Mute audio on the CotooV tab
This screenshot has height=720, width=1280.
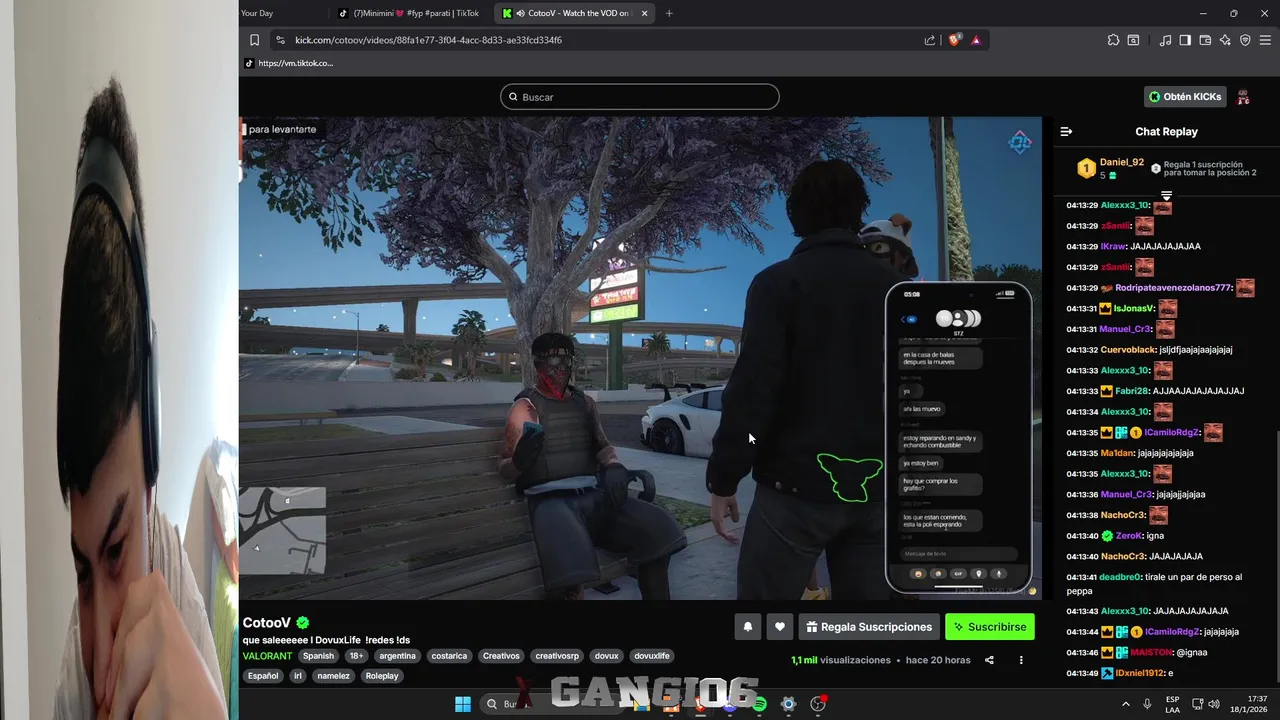(521, 13)
